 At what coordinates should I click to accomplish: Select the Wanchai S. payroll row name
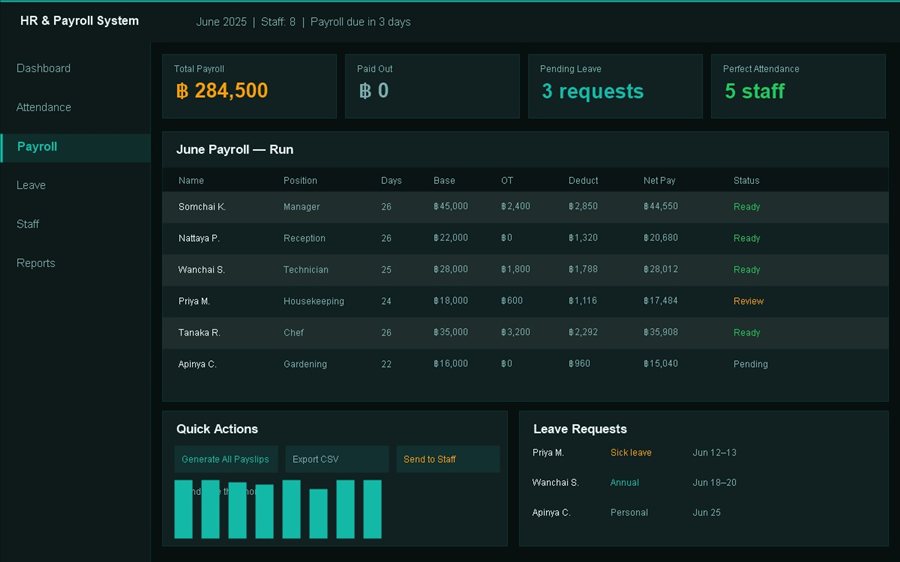tap(201, 270)
